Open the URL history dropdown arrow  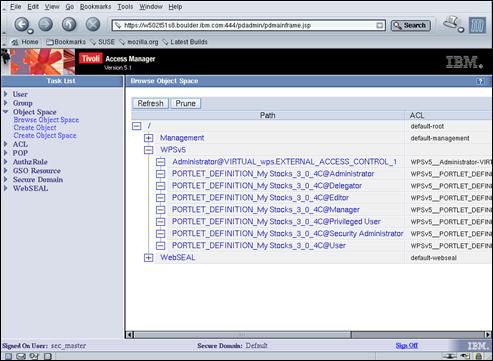380,25
